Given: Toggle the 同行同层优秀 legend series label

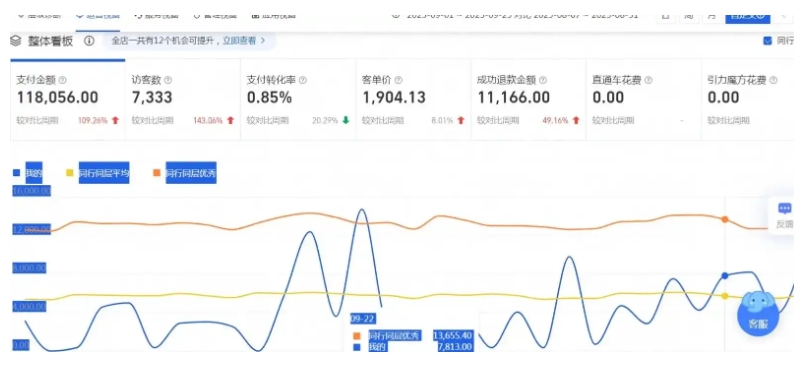Looking at the screenshot, I should click(x=191, y=173).
